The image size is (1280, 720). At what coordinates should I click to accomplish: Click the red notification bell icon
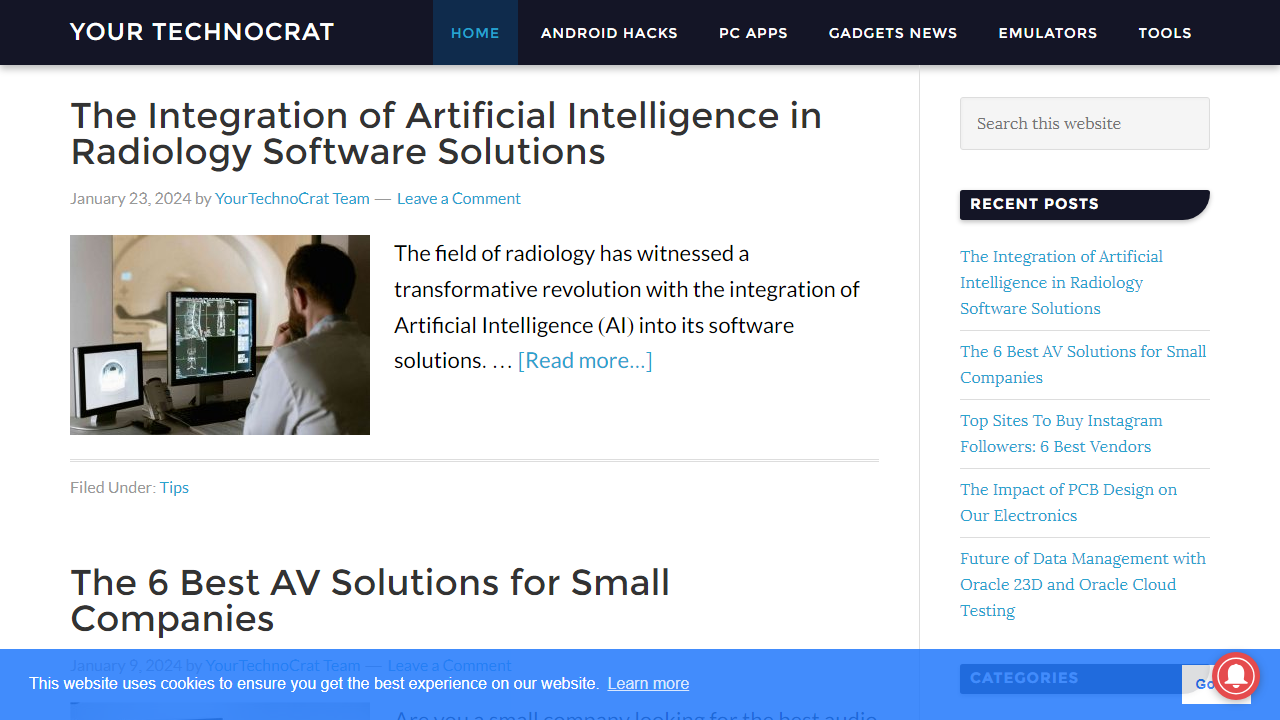(1236, 675)
